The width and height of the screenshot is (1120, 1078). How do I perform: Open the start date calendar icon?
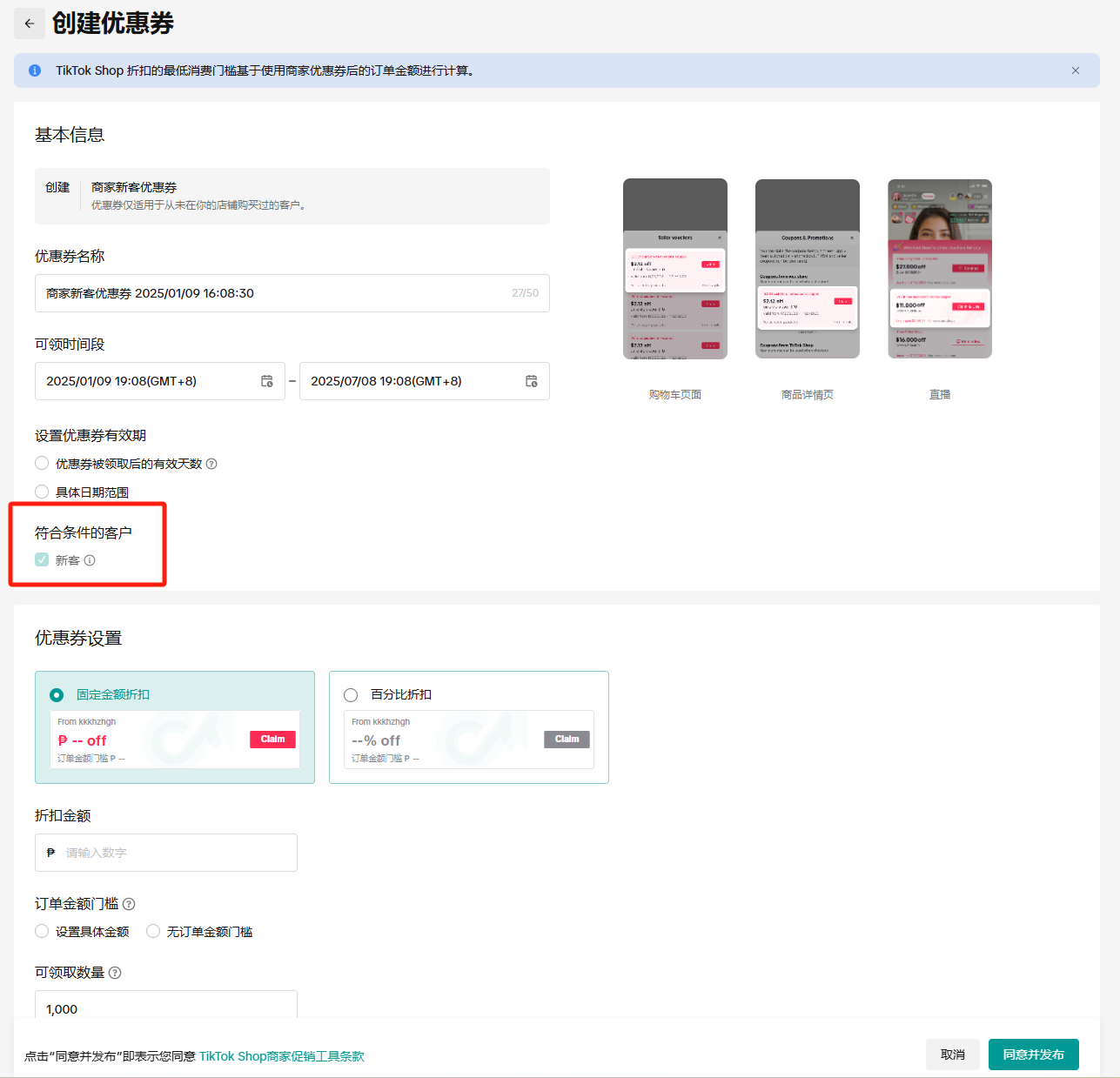[267, 381]
